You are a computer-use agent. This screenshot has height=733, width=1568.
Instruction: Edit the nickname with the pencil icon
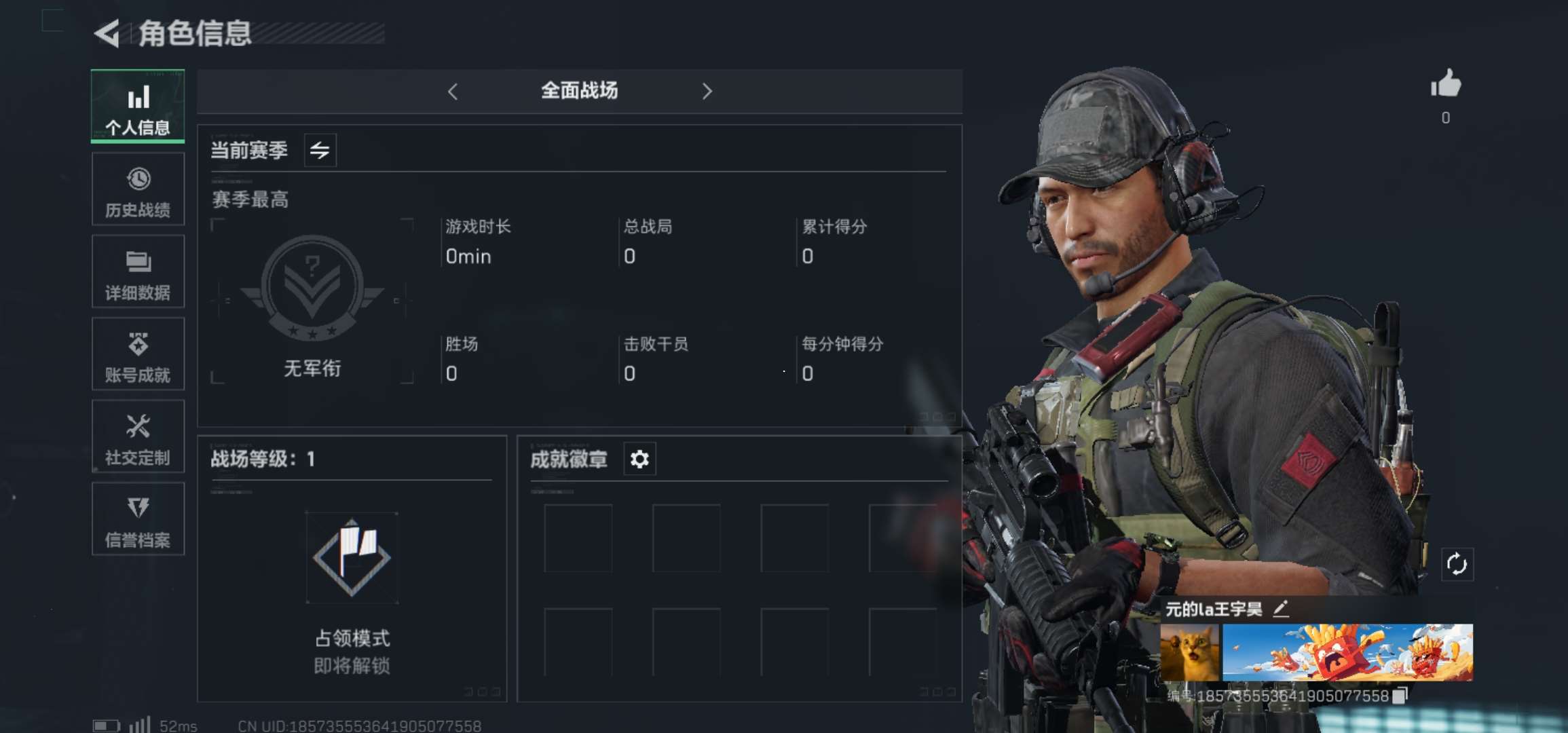[1281, 609]
